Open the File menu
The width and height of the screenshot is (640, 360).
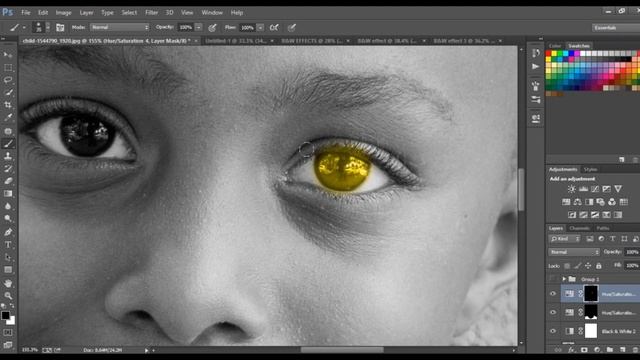[26, 13]
